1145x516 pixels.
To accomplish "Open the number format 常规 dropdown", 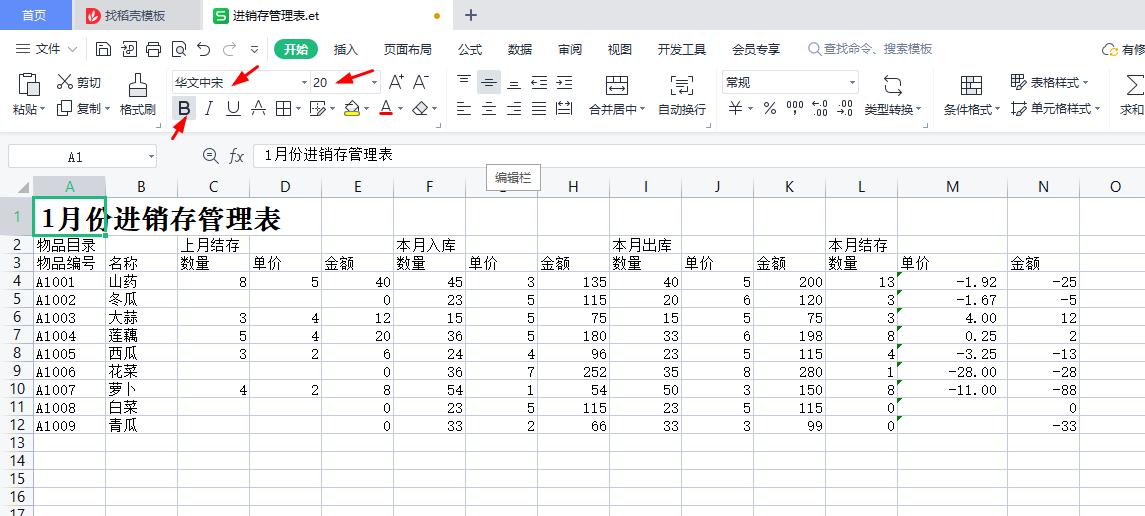I will pyautogui.click(x=852, y=82).
